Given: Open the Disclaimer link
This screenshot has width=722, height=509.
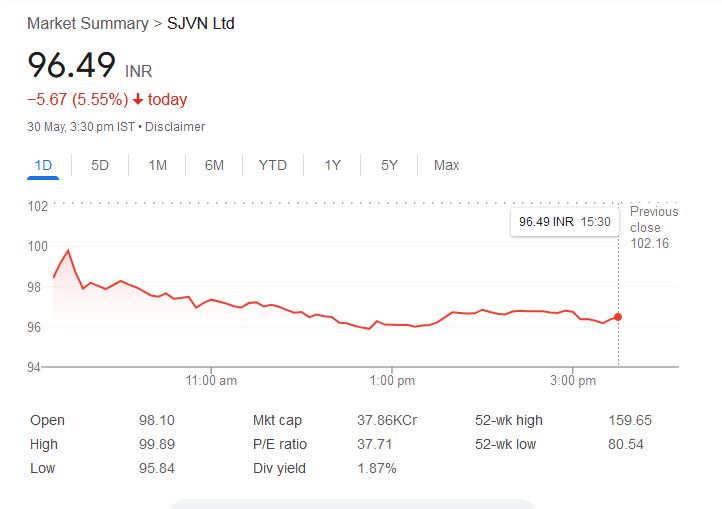Looking at the screenshot, I should [177, 127].
